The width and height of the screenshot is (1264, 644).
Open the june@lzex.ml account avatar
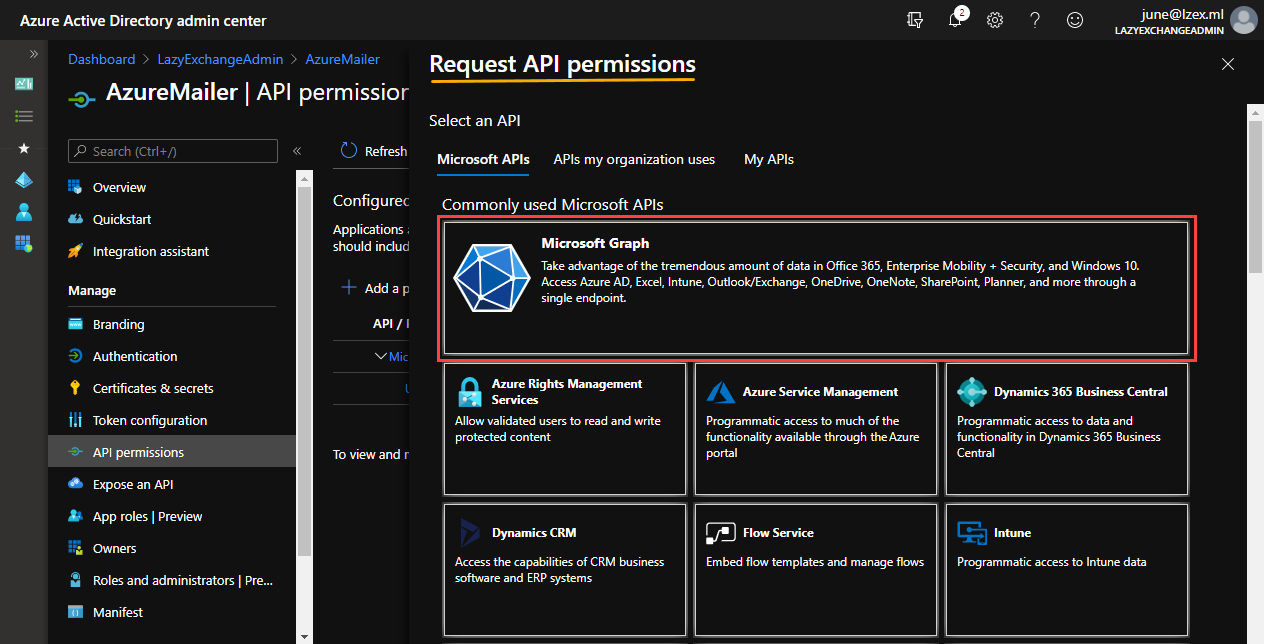(1244, 20)
